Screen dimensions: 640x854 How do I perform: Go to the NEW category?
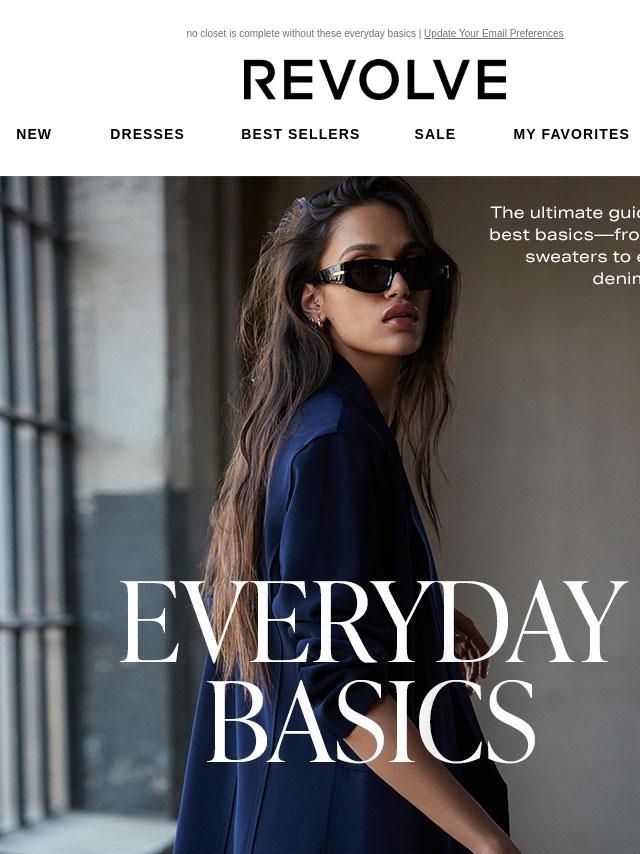click(x=34, y=134)
